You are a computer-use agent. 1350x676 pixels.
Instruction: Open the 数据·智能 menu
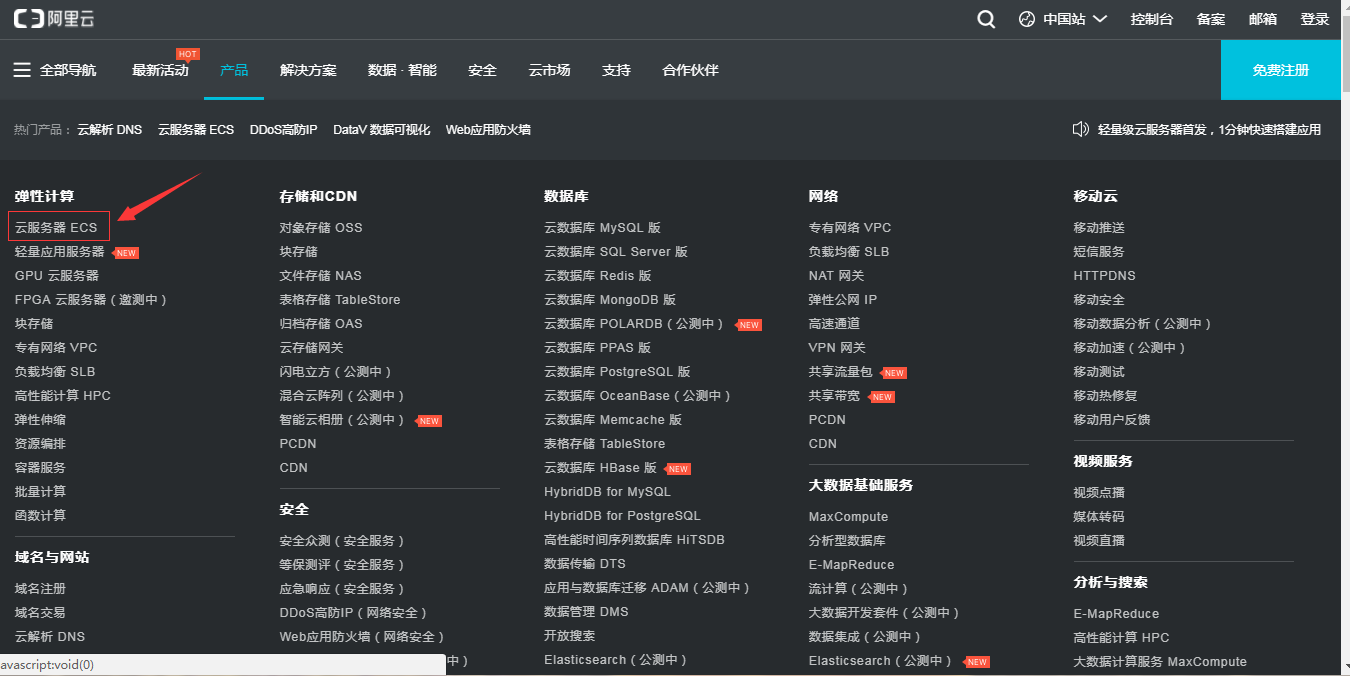coord(402,70)
